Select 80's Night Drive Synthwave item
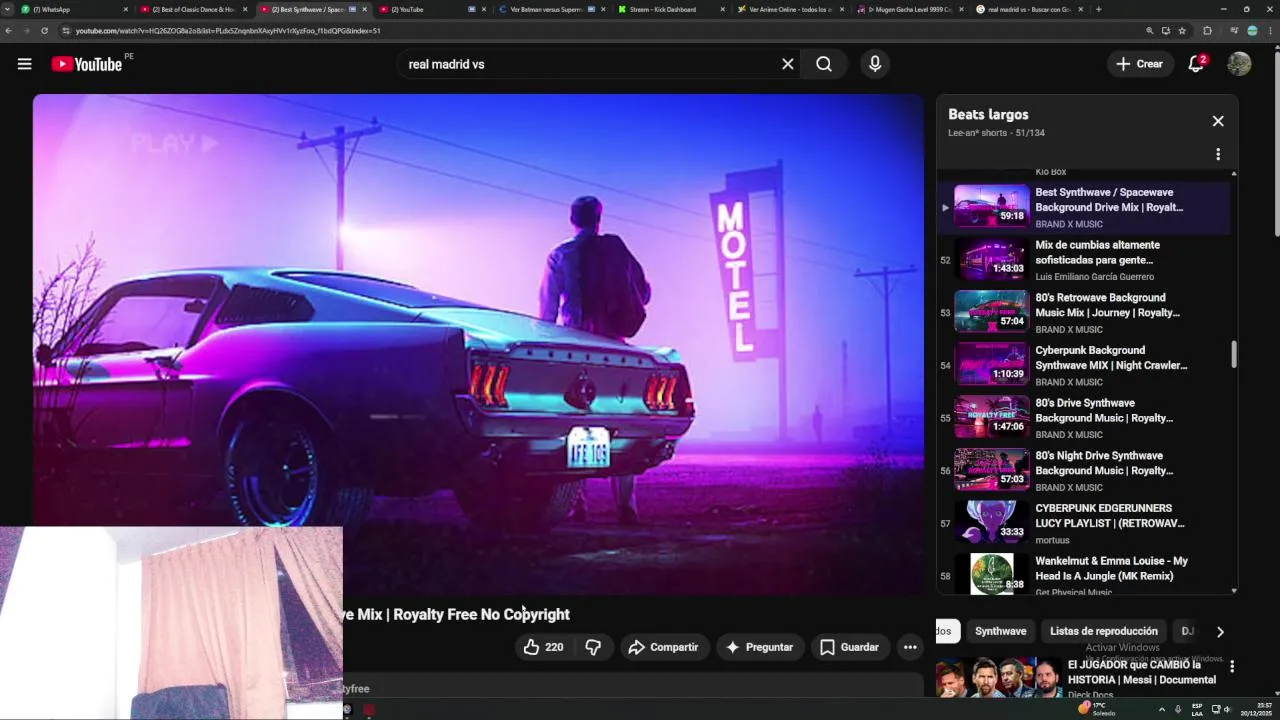 (1084, 471)
